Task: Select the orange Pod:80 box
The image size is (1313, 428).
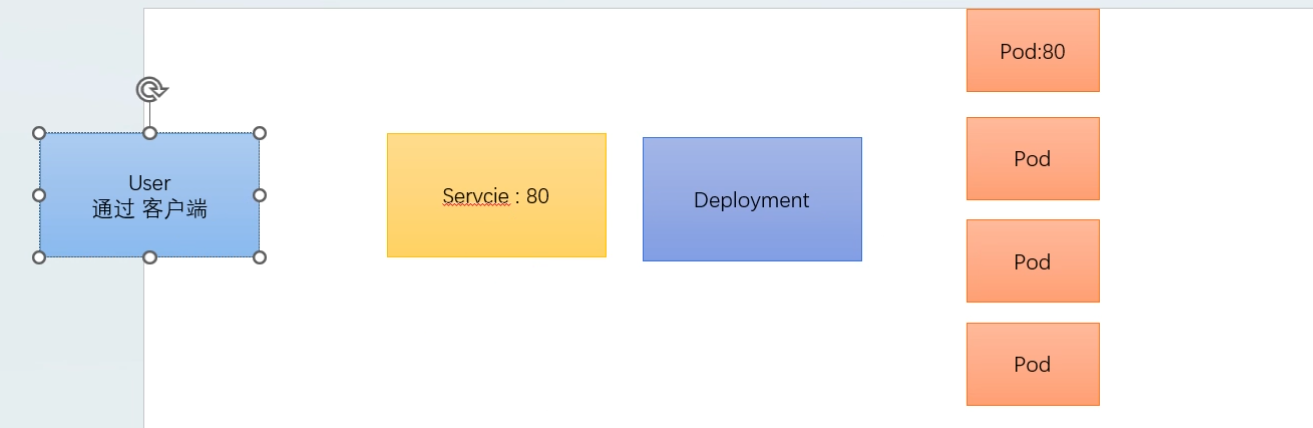Action: (x=1032, y=70)
